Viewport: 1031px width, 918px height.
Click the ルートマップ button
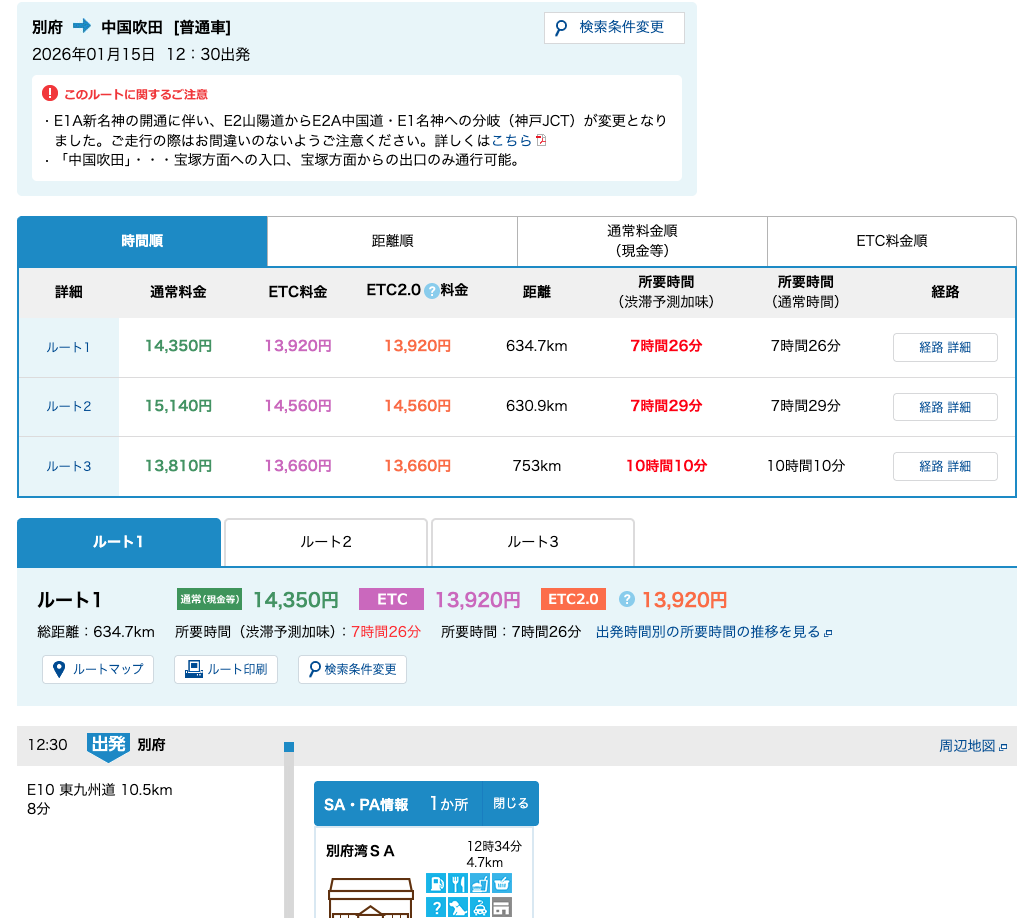(x=98, y=670)
